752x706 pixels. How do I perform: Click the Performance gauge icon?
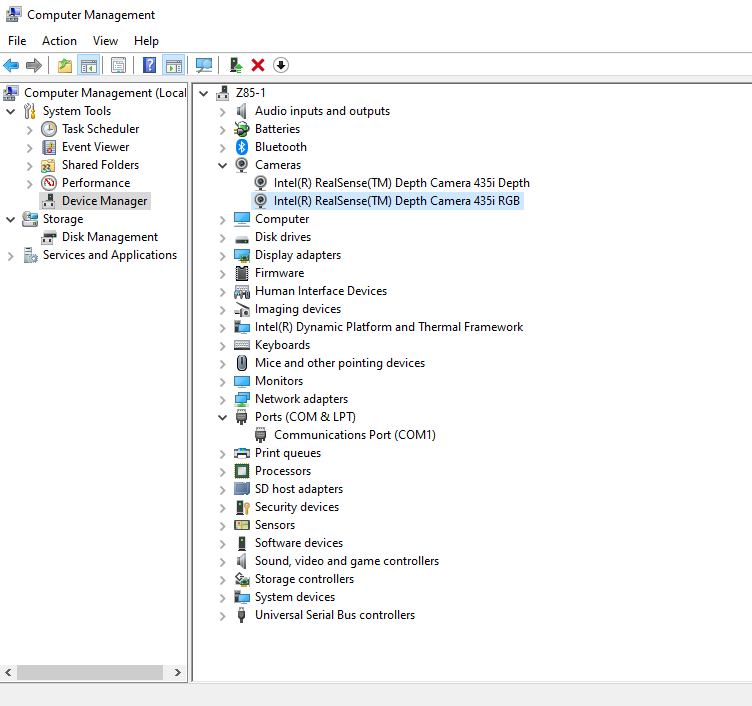click(x=49, y=183)
